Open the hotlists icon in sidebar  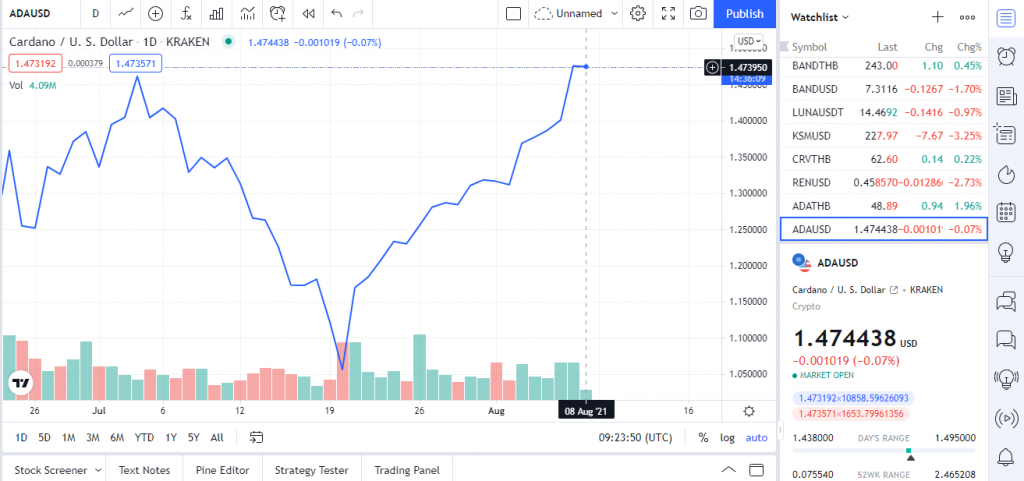point(1006,174)
